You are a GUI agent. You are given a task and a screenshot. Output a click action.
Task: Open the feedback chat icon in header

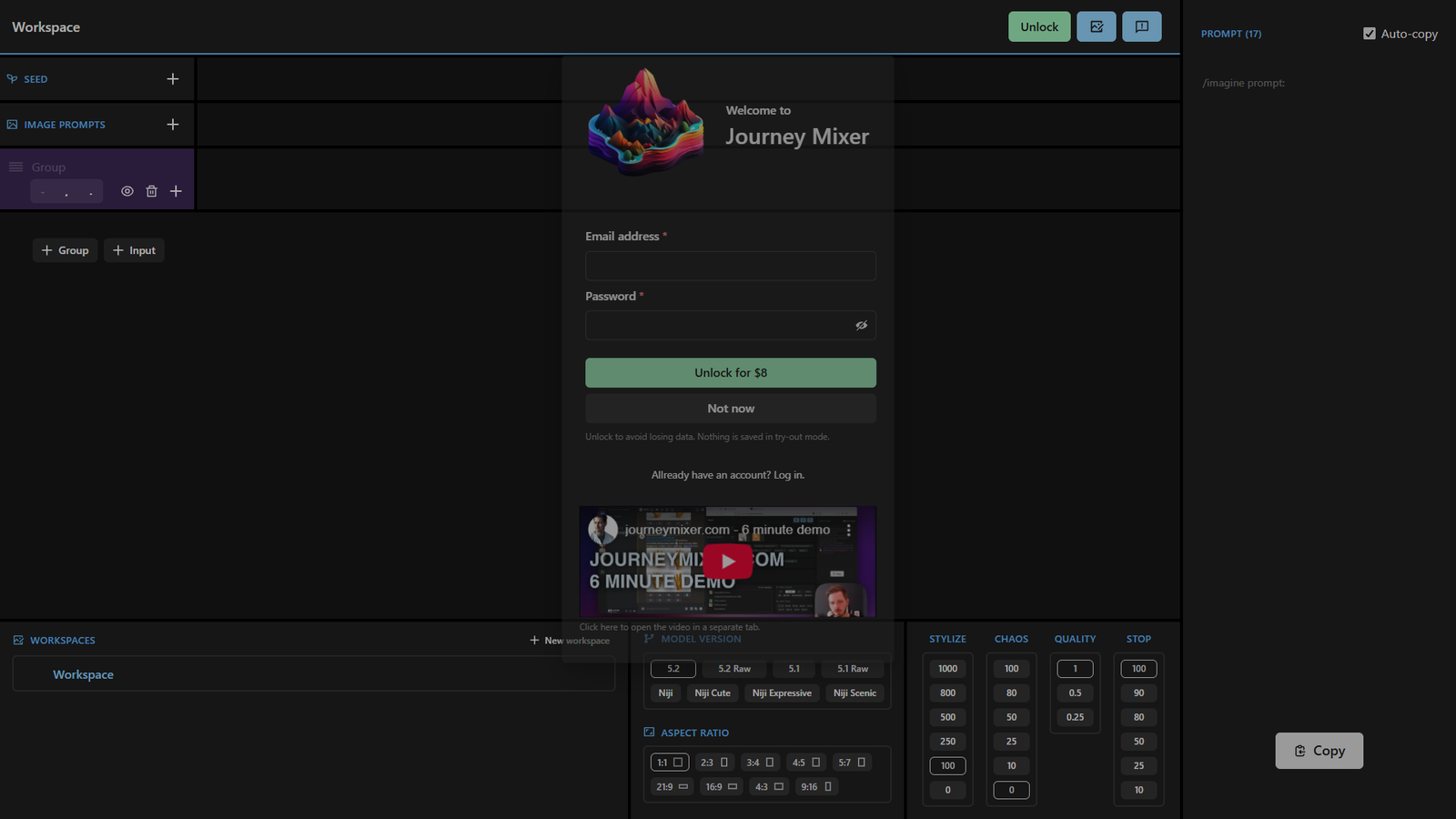[1141, 26]
